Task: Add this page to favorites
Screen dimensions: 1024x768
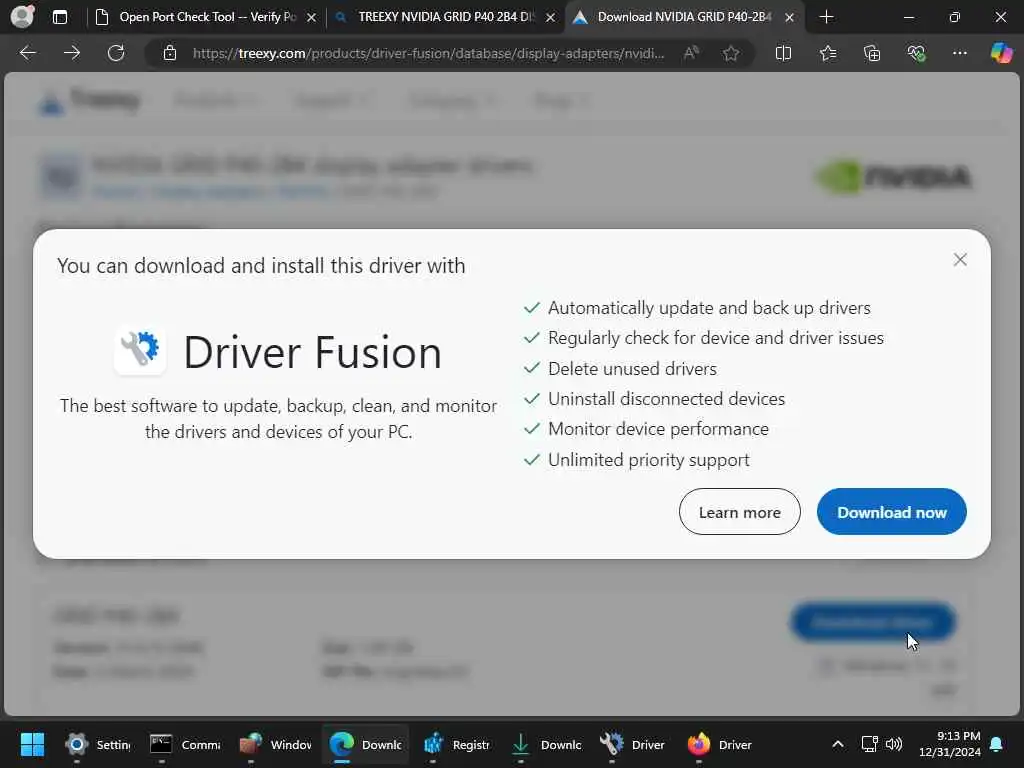Action: pos(731,53)
